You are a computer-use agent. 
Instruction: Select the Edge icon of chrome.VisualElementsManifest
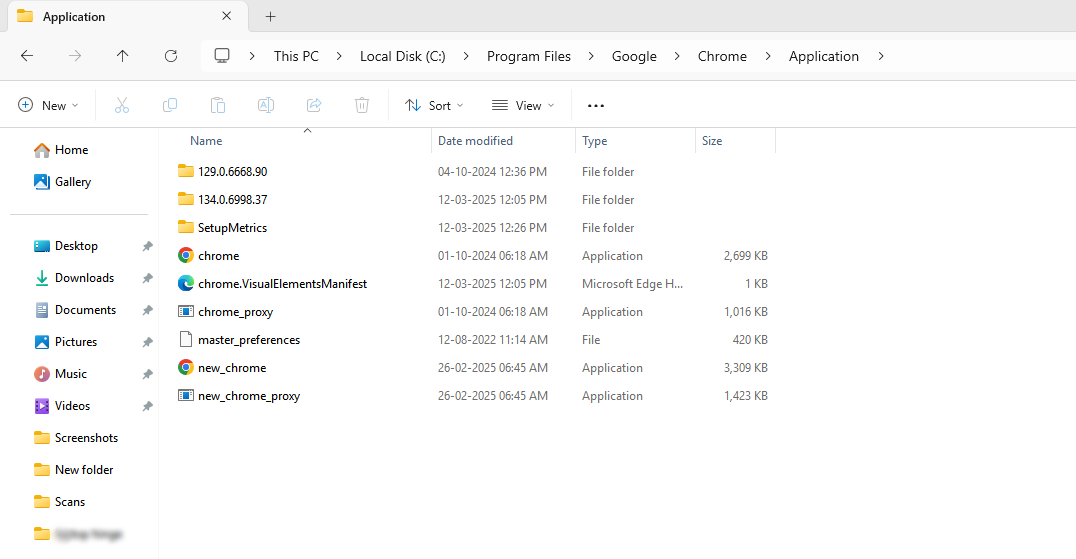[x=185, y=283]
